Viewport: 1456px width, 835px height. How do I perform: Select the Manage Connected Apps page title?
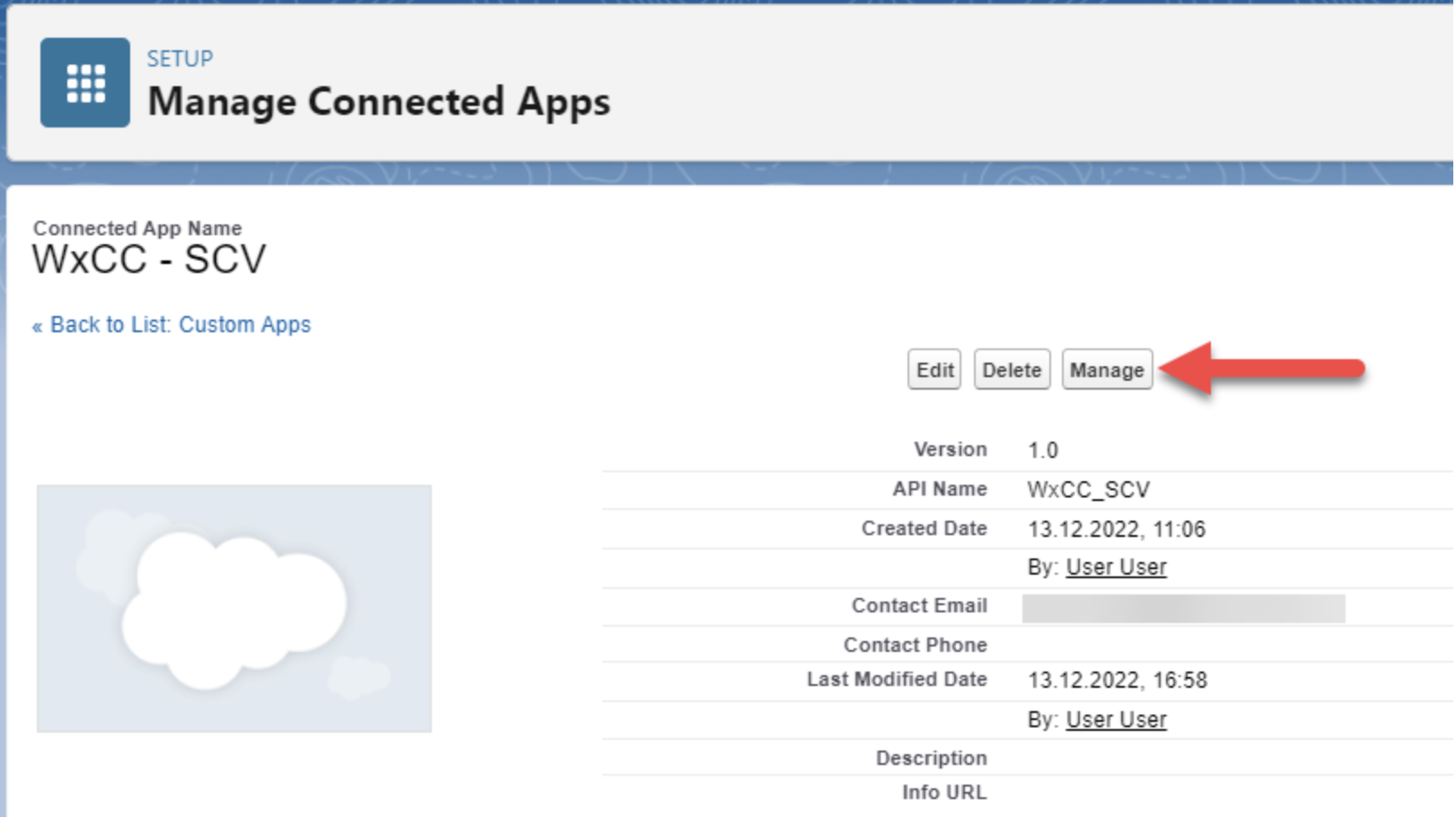[379, 101]
